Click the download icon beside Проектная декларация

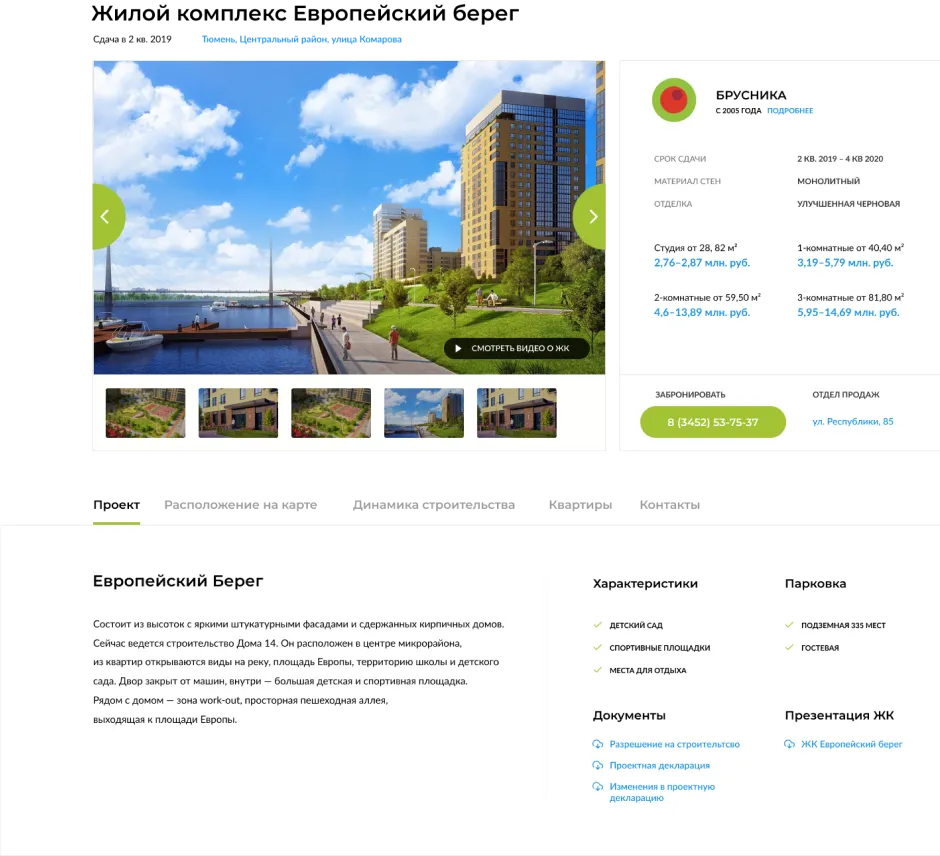click(598, 765)
